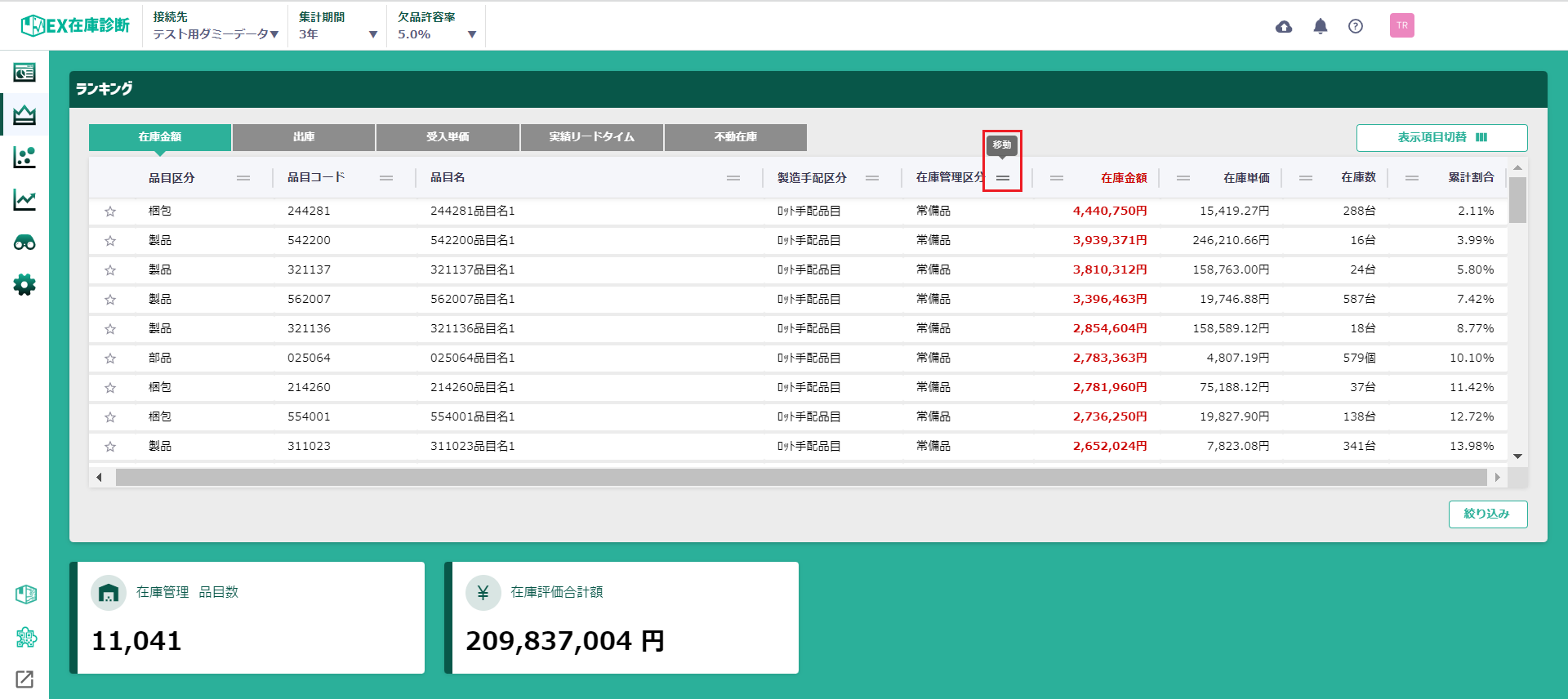Click the binoculars icon in sidebar

coord(24,243)
